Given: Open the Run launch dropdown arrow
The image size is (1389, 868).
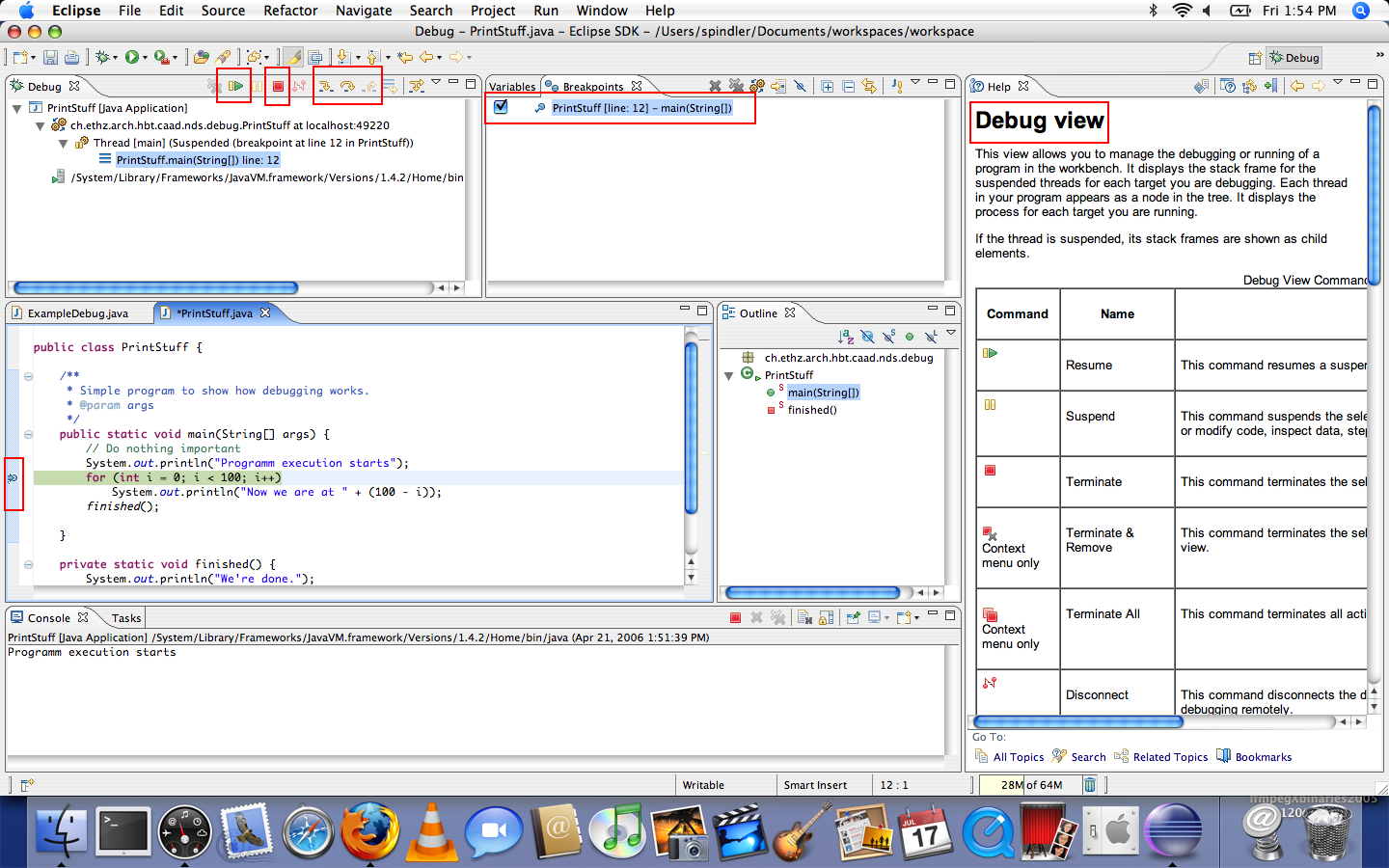Looking at the screenshot, I should coord(146,58).
